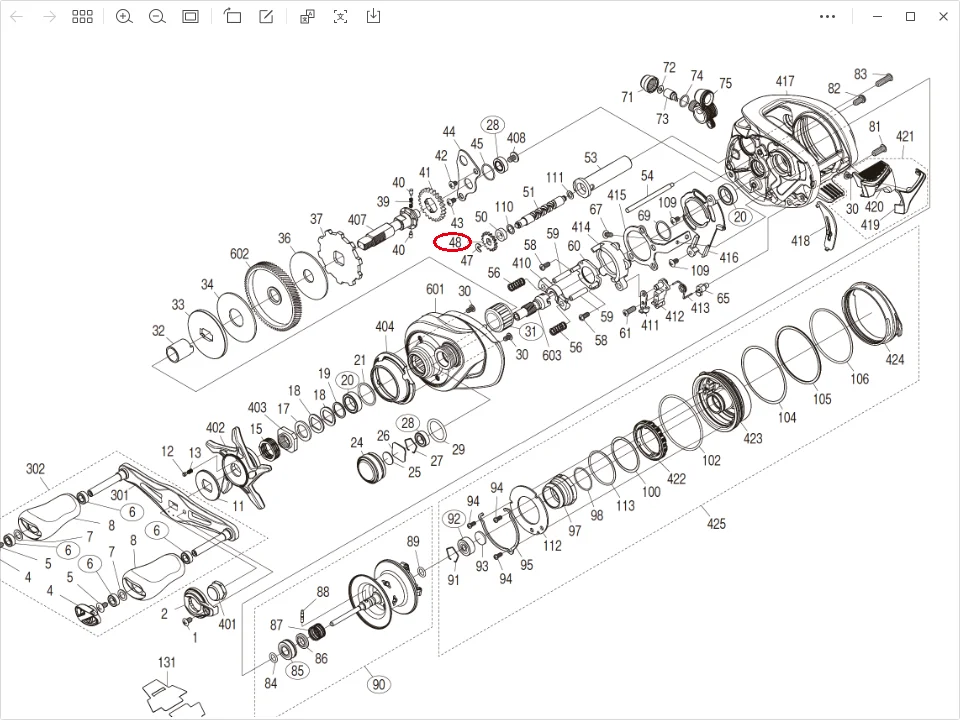Click part label 102
The image size is (960, 720).
[x=711, y=460]
